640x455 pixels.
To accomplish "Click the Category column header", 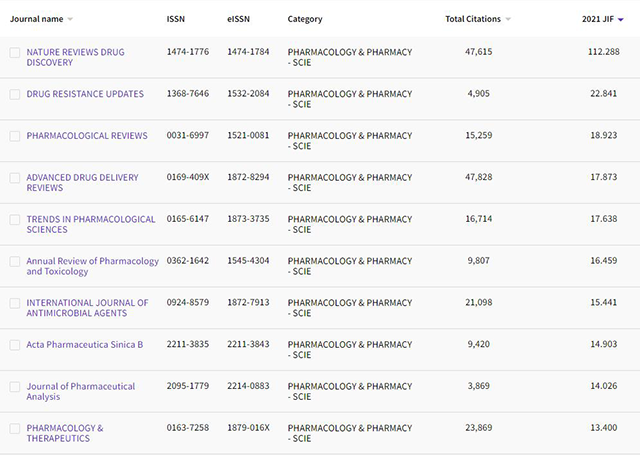I will [x=305, y=20].
